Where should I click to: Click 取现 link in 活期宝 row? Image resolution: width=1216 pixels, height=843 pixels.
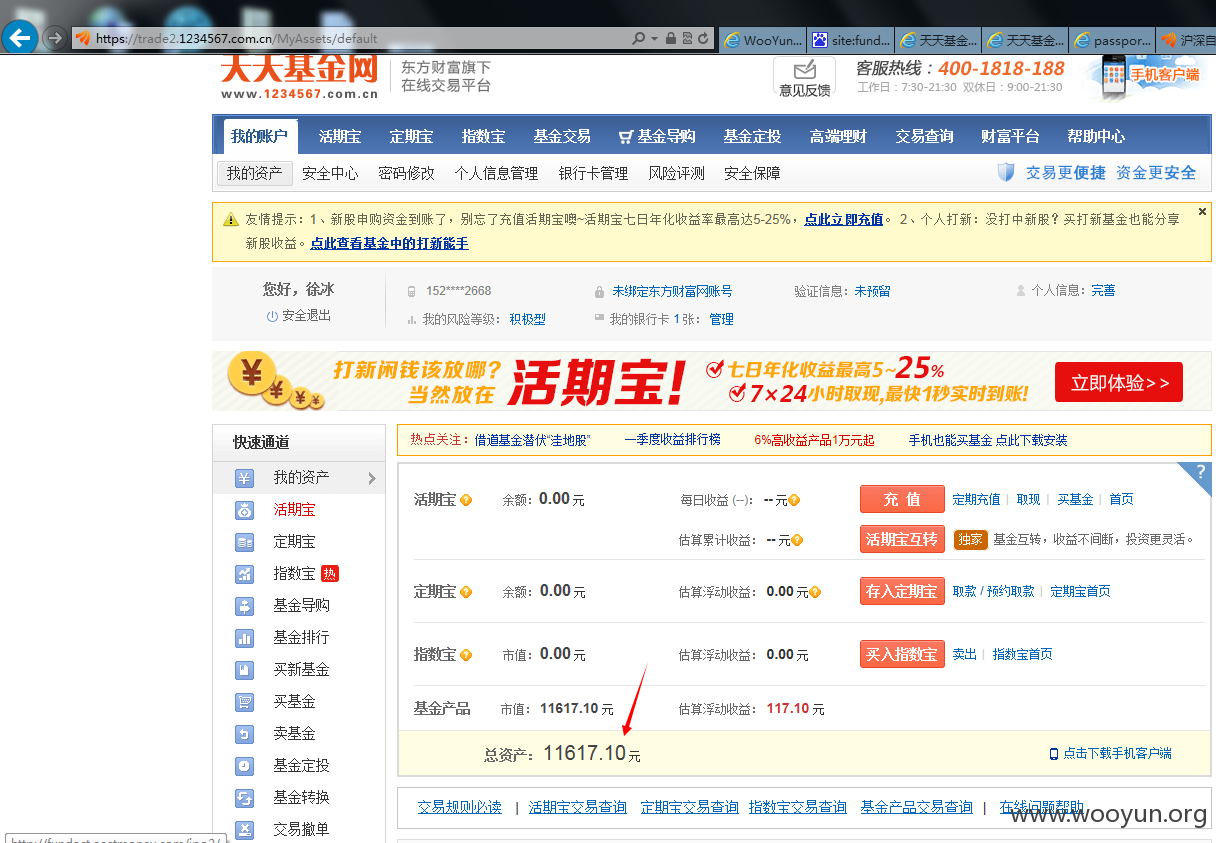[1028, 499]
